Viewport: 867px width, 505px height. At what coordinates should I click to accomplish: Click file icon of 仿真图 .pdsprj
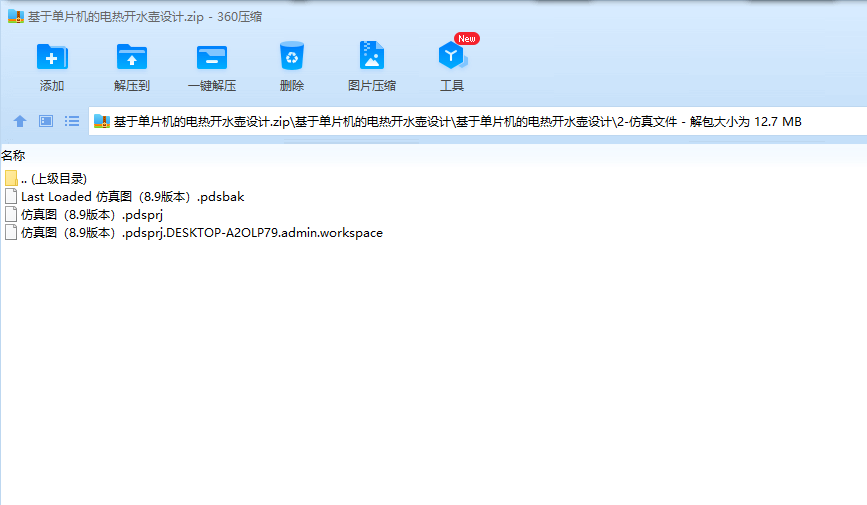point(11,214)
